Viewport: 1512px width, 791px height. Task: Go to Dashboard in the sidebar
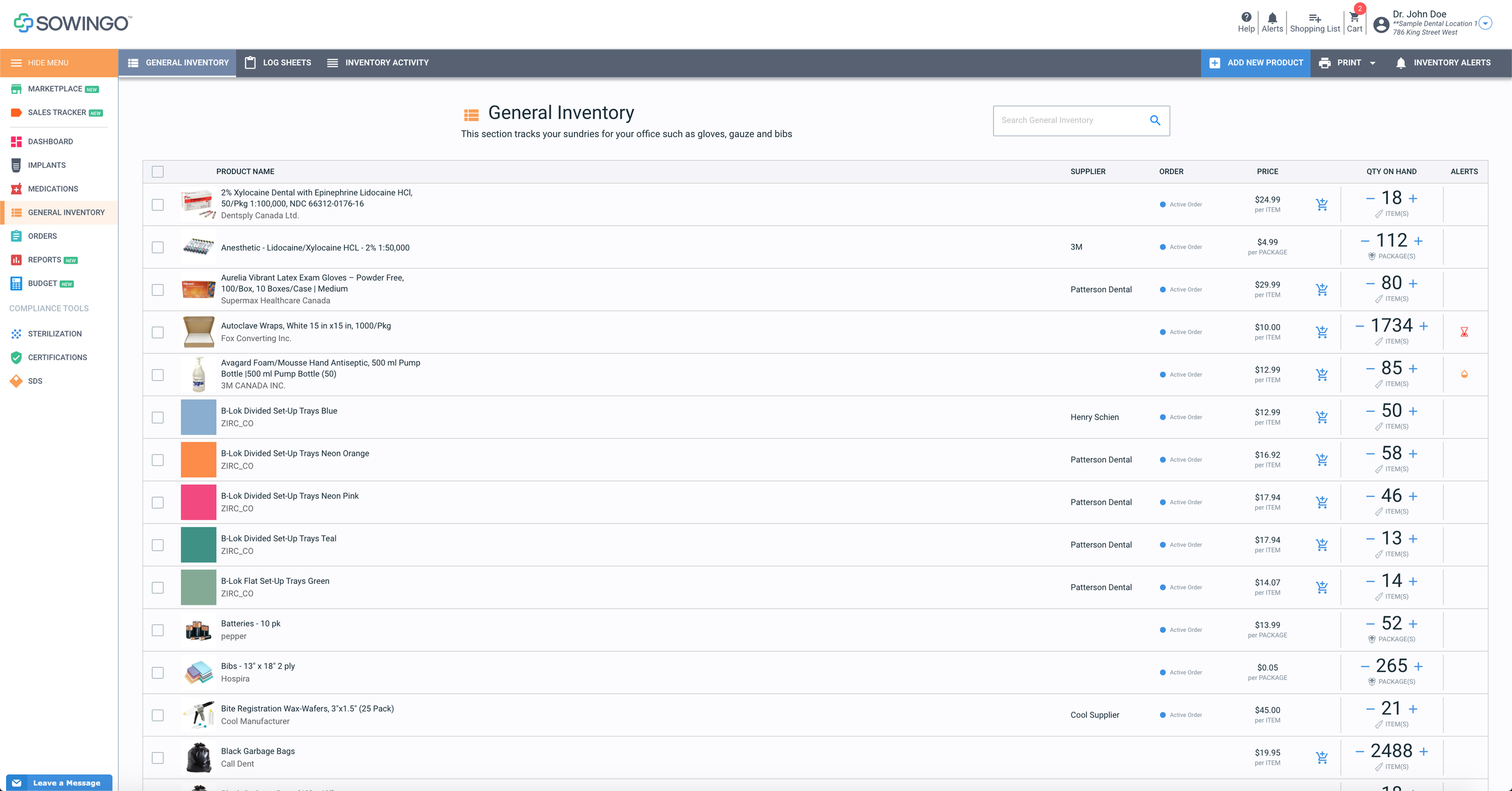click(x=42, y=142)
